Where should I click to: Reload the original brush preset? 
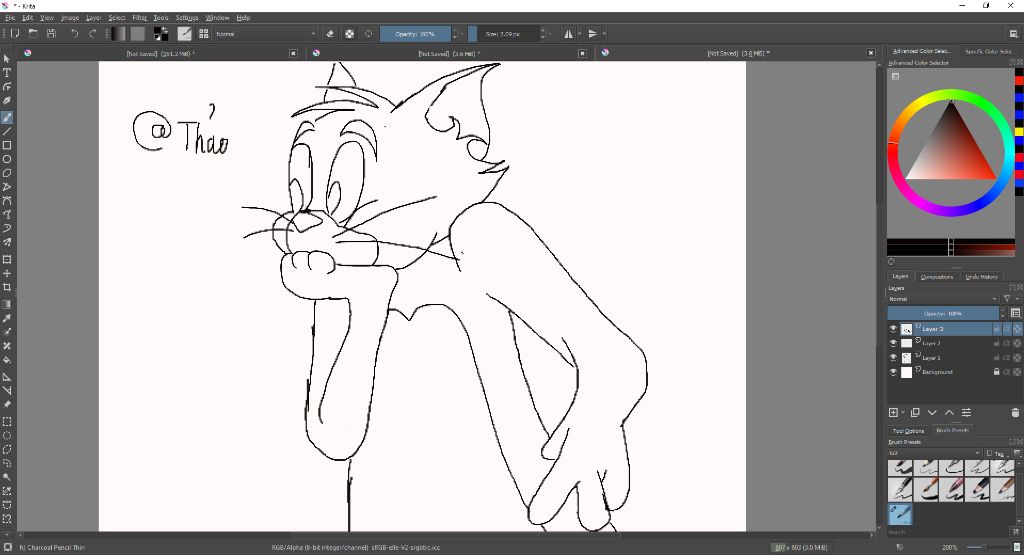[368, 33]
